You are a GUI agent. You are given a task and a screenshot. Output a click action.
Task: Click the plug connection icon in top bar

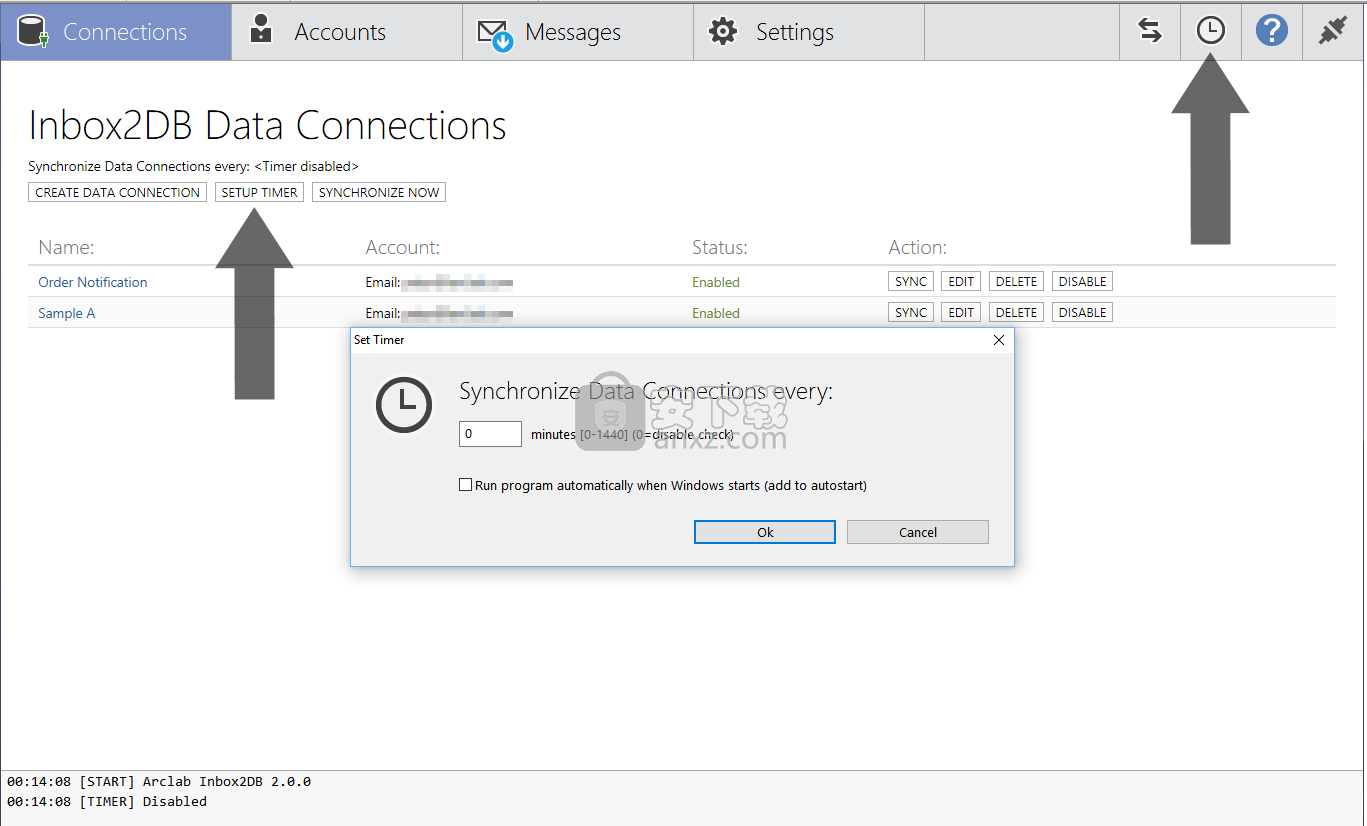pyautogui.click(x=1333, y=32)
